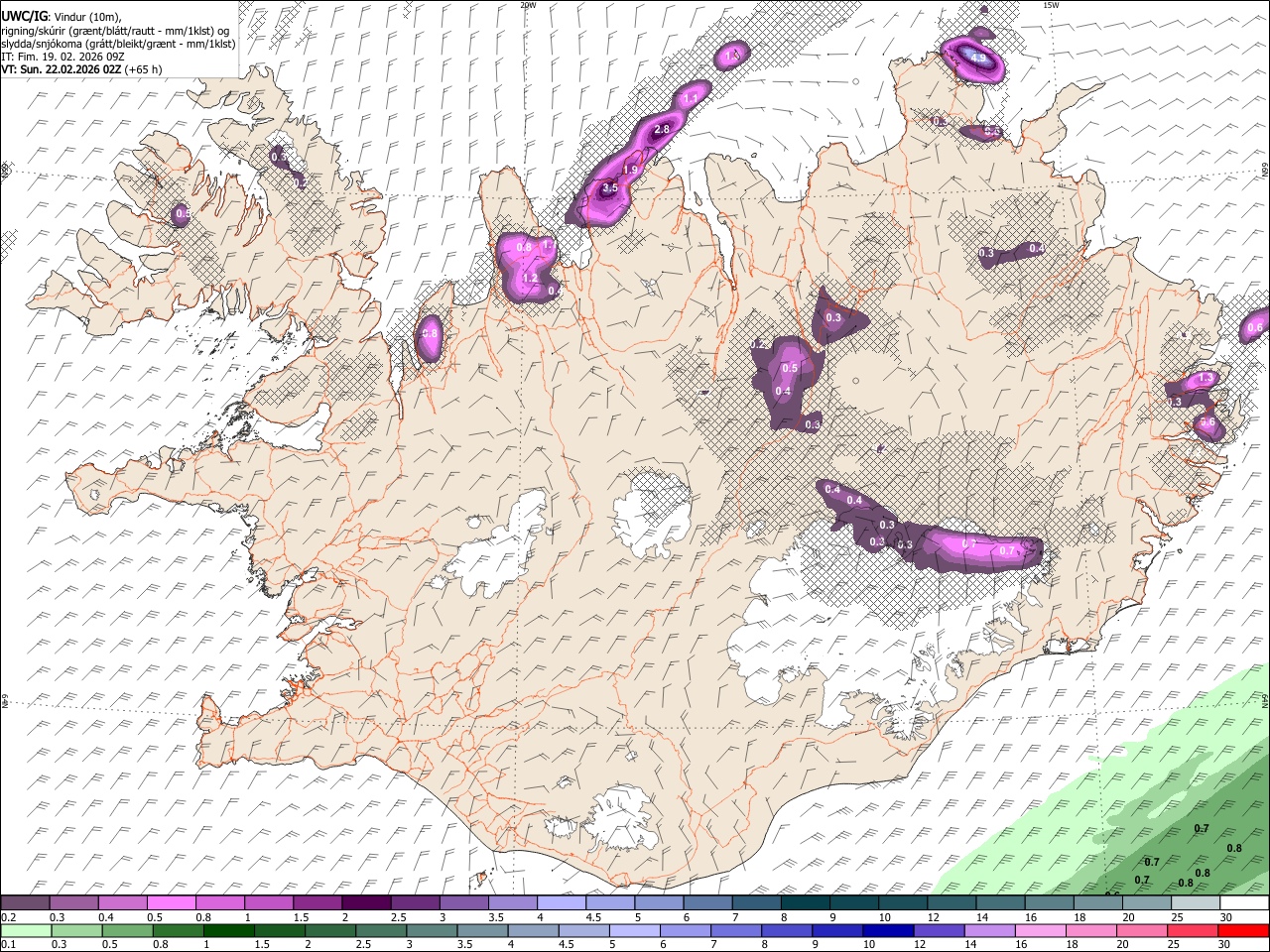This screenshot has width=1270, height=952.
Task: Click the 30 label in the lower legend row
Action: click(x=1223, y=944)
